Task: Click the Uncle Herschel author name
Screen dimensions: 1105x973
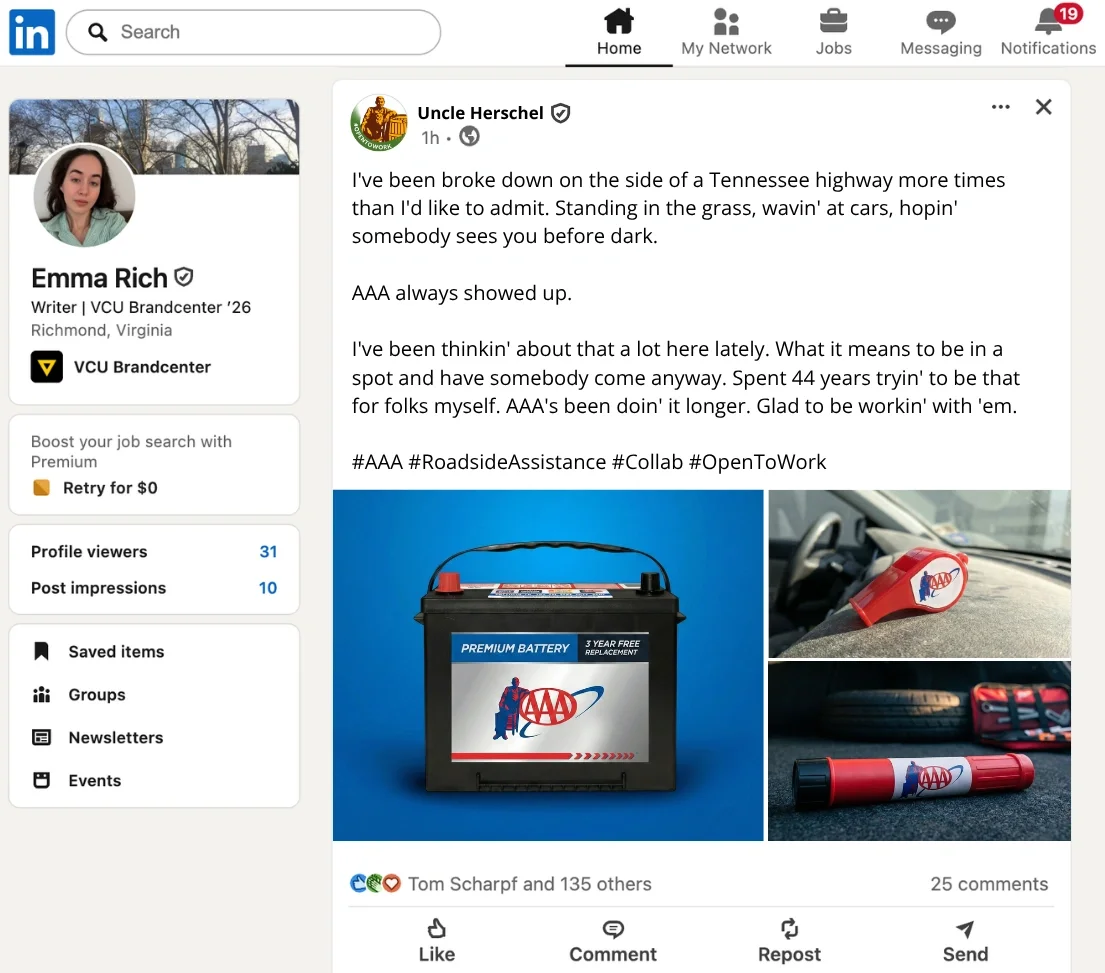Action: [x=480, y=113]
